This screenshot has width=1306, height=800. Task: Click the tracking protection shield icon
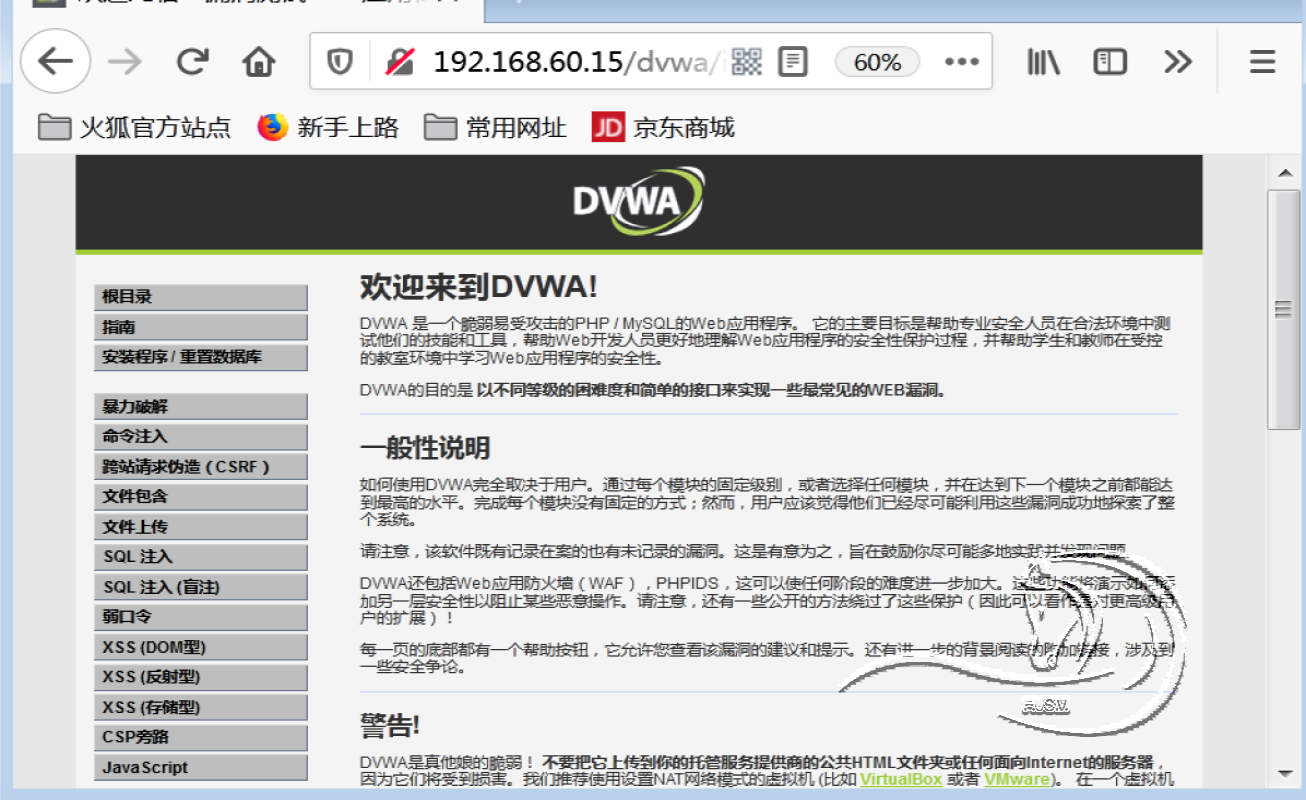tap(340, 61)
